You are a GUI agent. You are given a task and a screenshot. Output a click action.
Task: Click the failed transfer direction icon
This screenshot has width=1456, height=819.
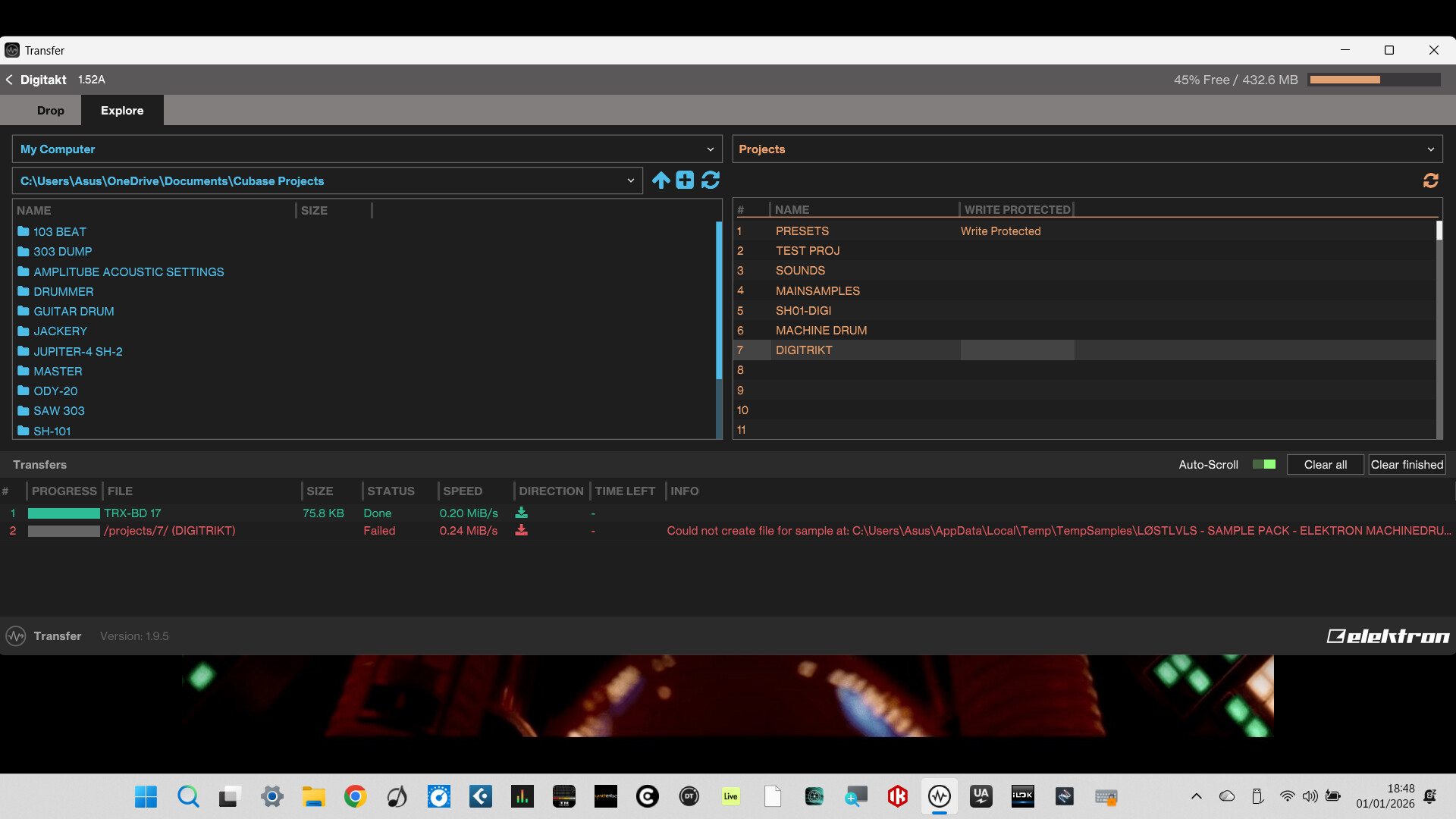pyautogui.click(x=521, y=531)
